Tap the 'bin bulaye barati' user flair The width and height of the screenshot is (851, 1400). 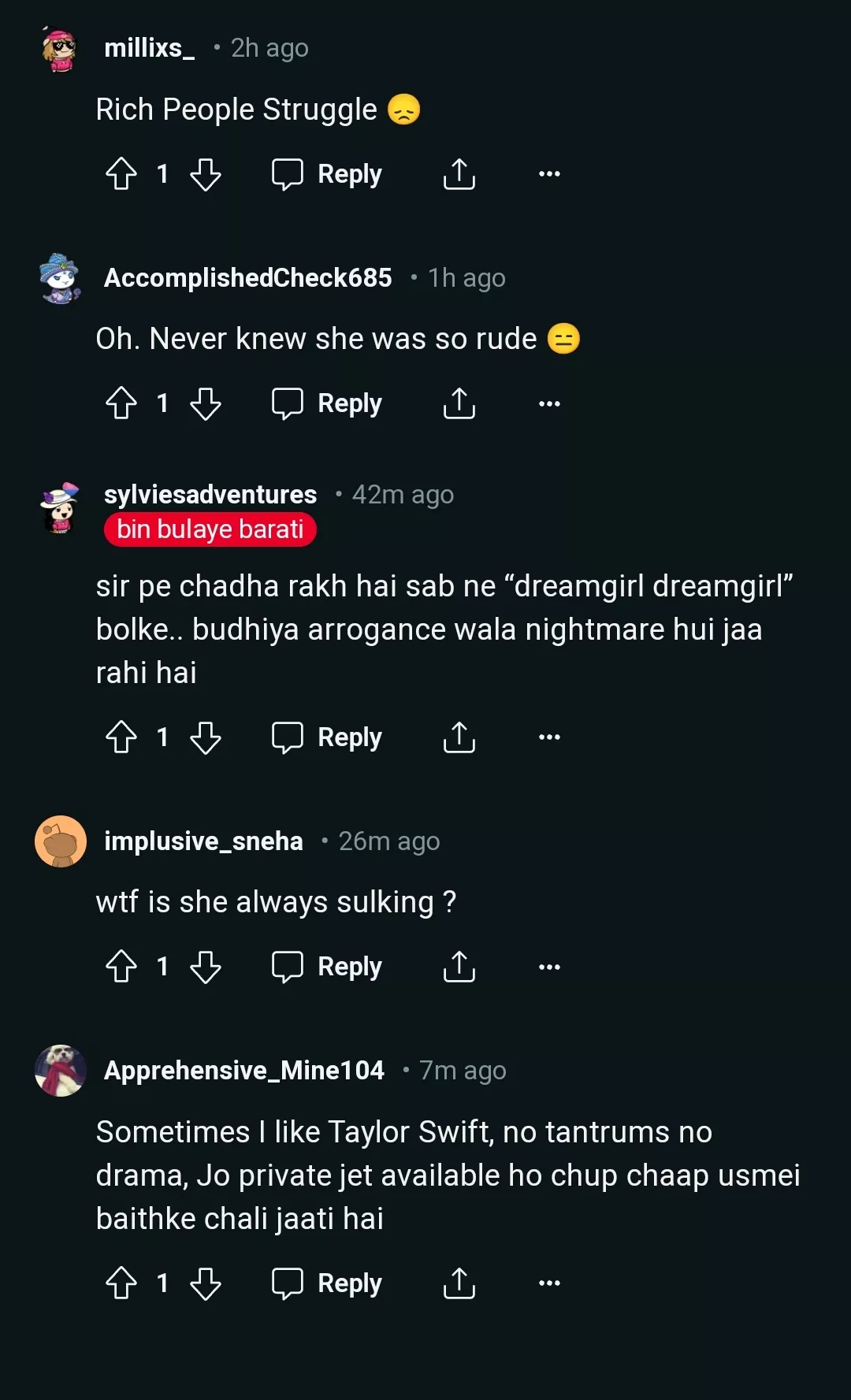[210, 529]
